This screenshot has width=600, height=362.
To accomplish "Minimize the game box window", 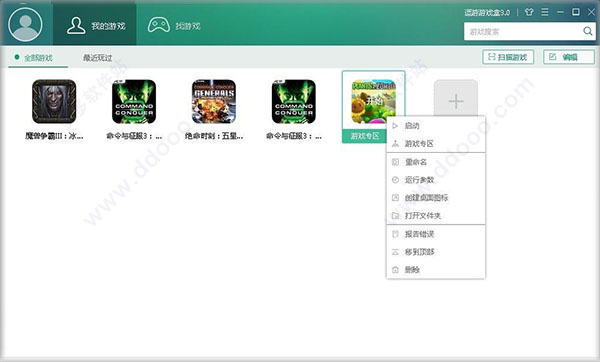I will click(560, 12).
